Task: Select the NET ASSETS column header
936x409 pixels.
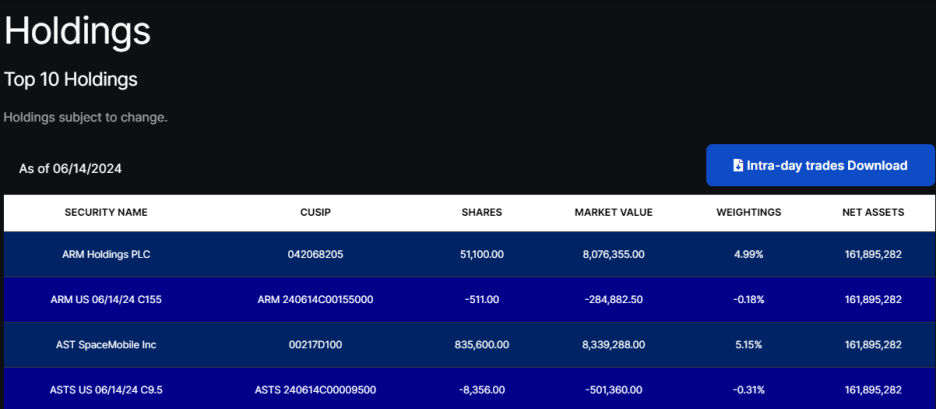Action: point(873,212)
